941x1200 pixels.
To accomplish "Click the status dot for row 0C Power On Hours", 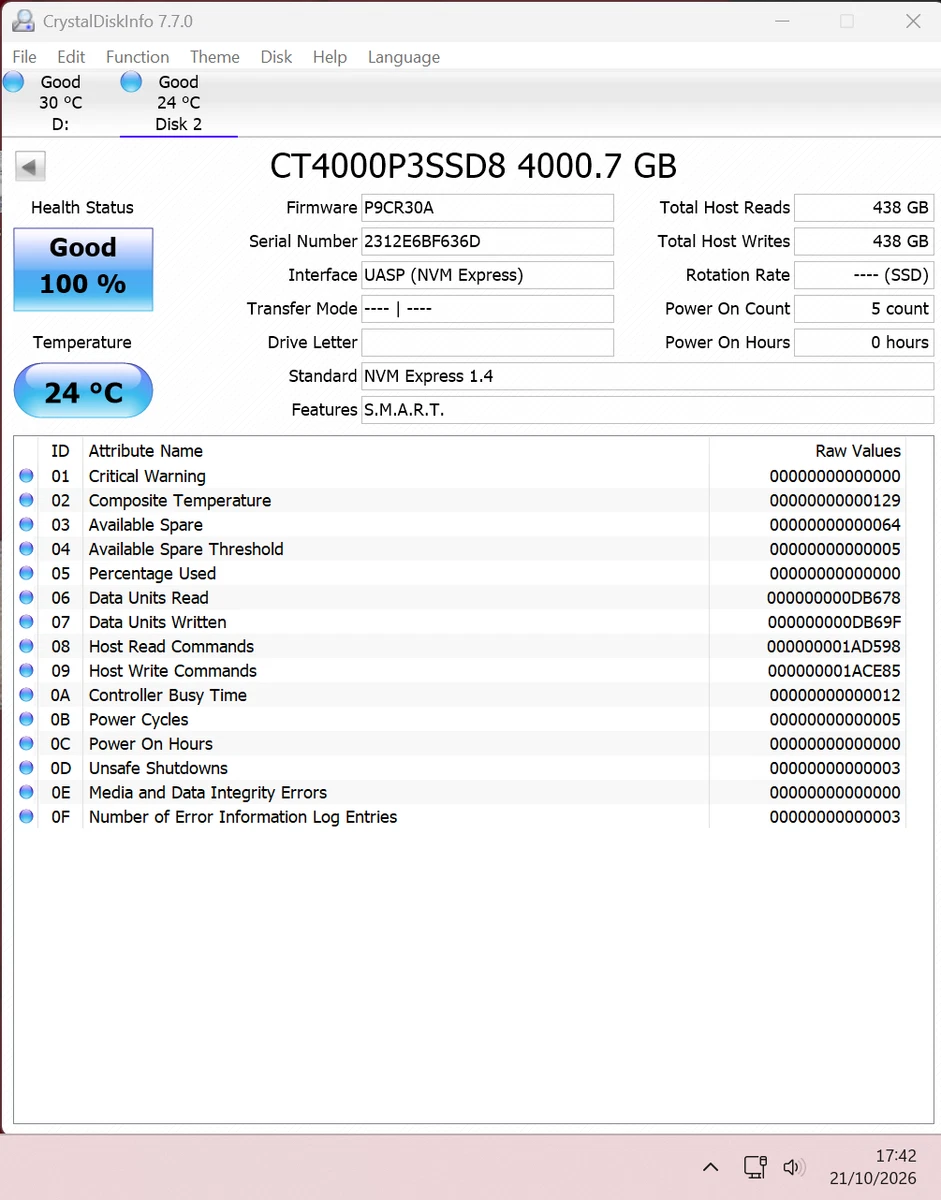I will [26, 744].
